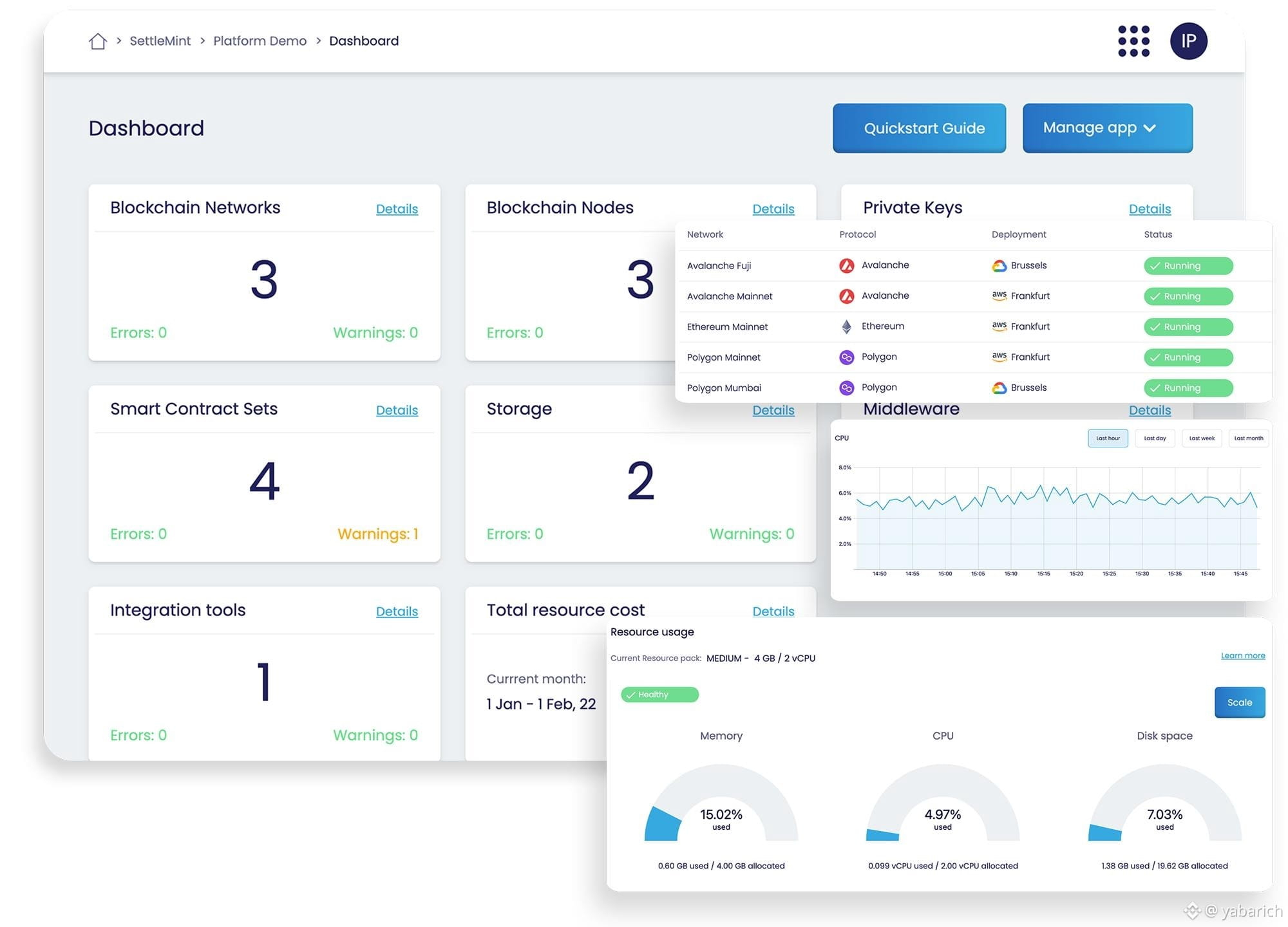Click AWS icon in Ethereum Mainnet row

pos(999,326)
